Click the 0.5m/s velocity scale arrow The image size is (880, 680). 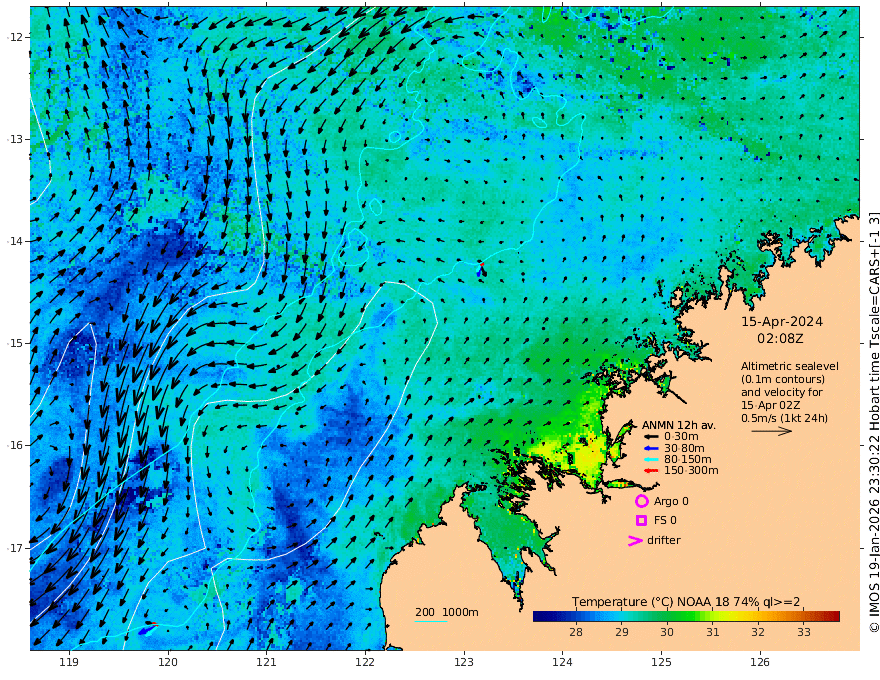tap(772, 431)
